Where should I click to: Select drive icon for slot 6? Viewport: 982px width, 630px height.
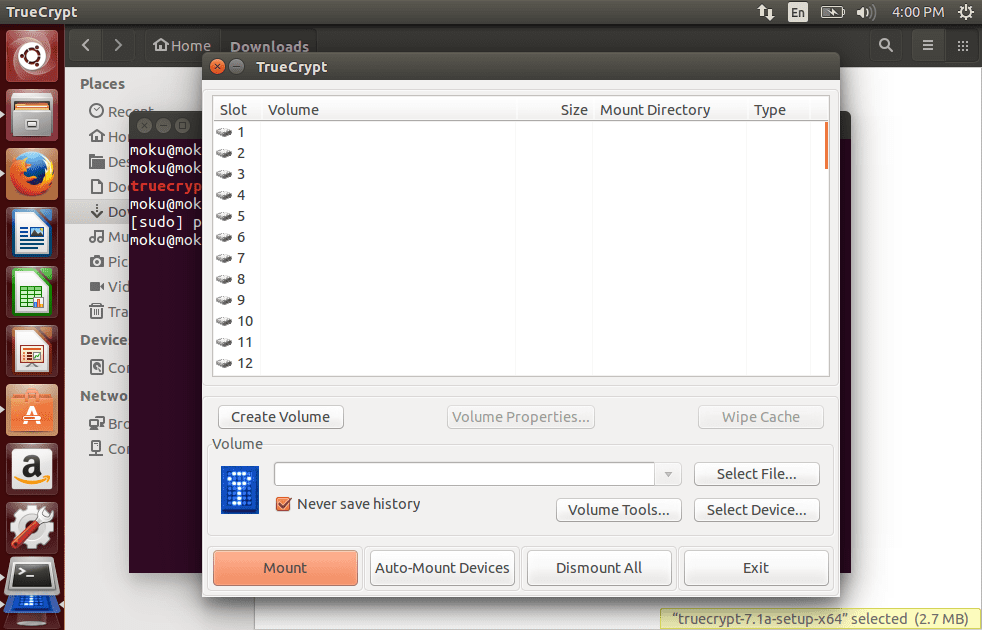click(x=224, y=237)
